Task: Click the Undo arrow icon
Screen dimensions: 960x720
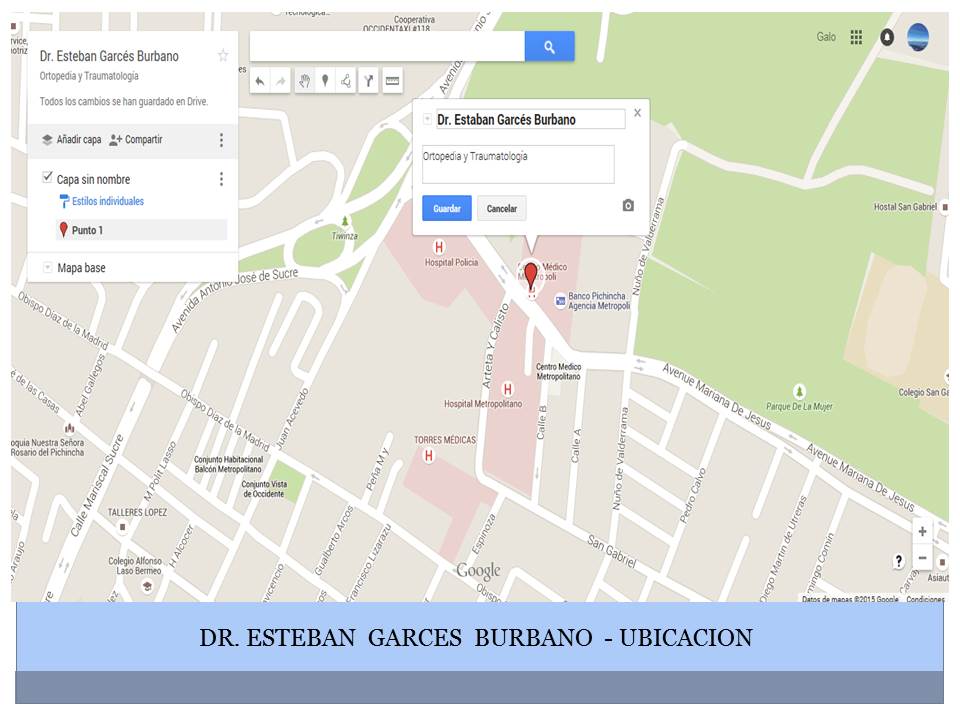Action: 260,81
